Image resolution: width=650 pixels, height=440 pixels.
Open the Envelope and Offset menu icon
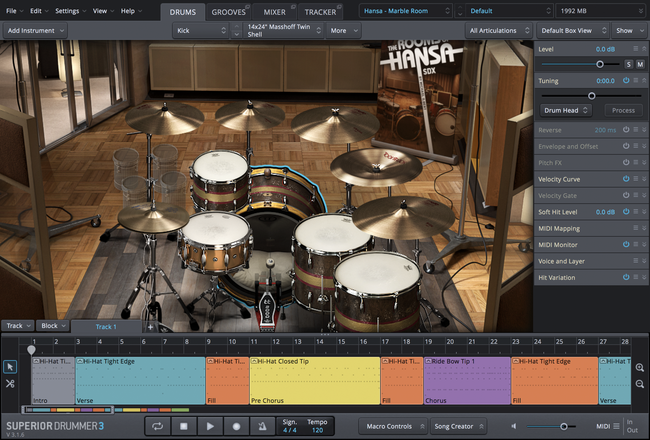pyautogui.click(x=635, y=146)
